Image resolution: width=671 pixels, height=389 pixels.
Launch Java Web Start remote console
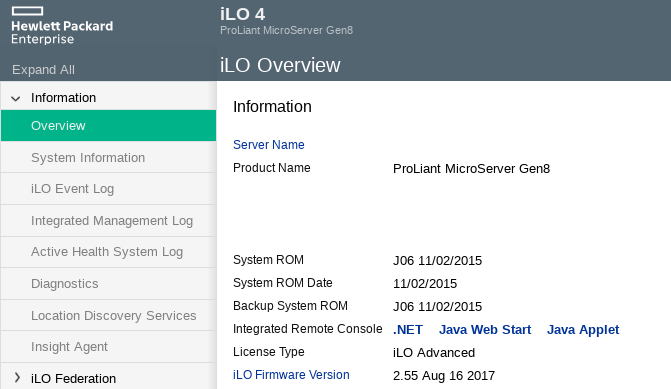pyautogui.click(x=485, y=330)
